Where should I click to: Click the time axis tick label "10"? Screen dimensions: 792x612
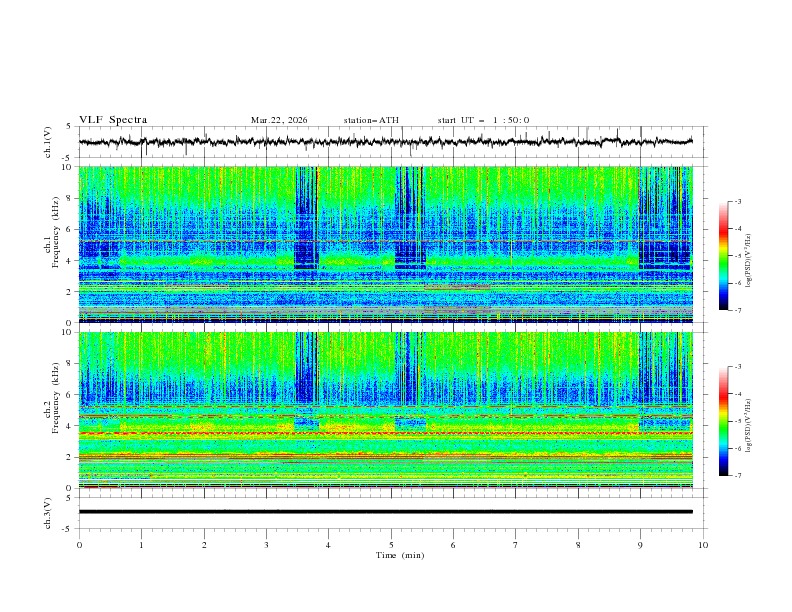pos(703,545)
